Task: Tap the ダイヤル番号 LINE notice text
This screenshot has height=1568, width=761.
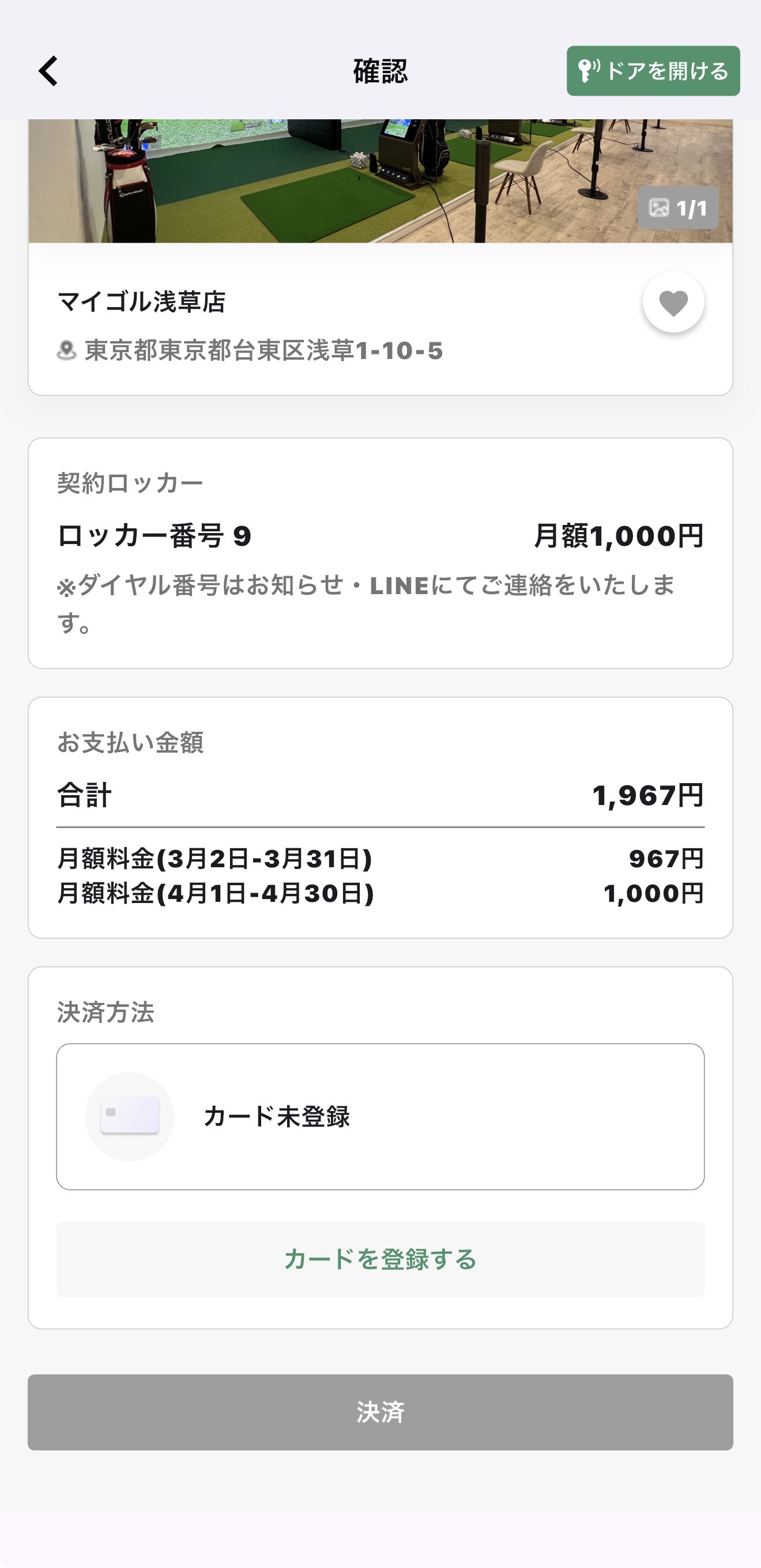Action: 367,603
